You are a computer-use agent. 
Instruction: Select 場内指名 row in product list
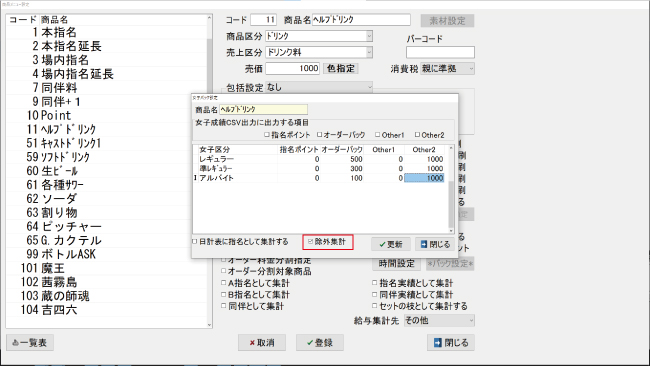107,60
